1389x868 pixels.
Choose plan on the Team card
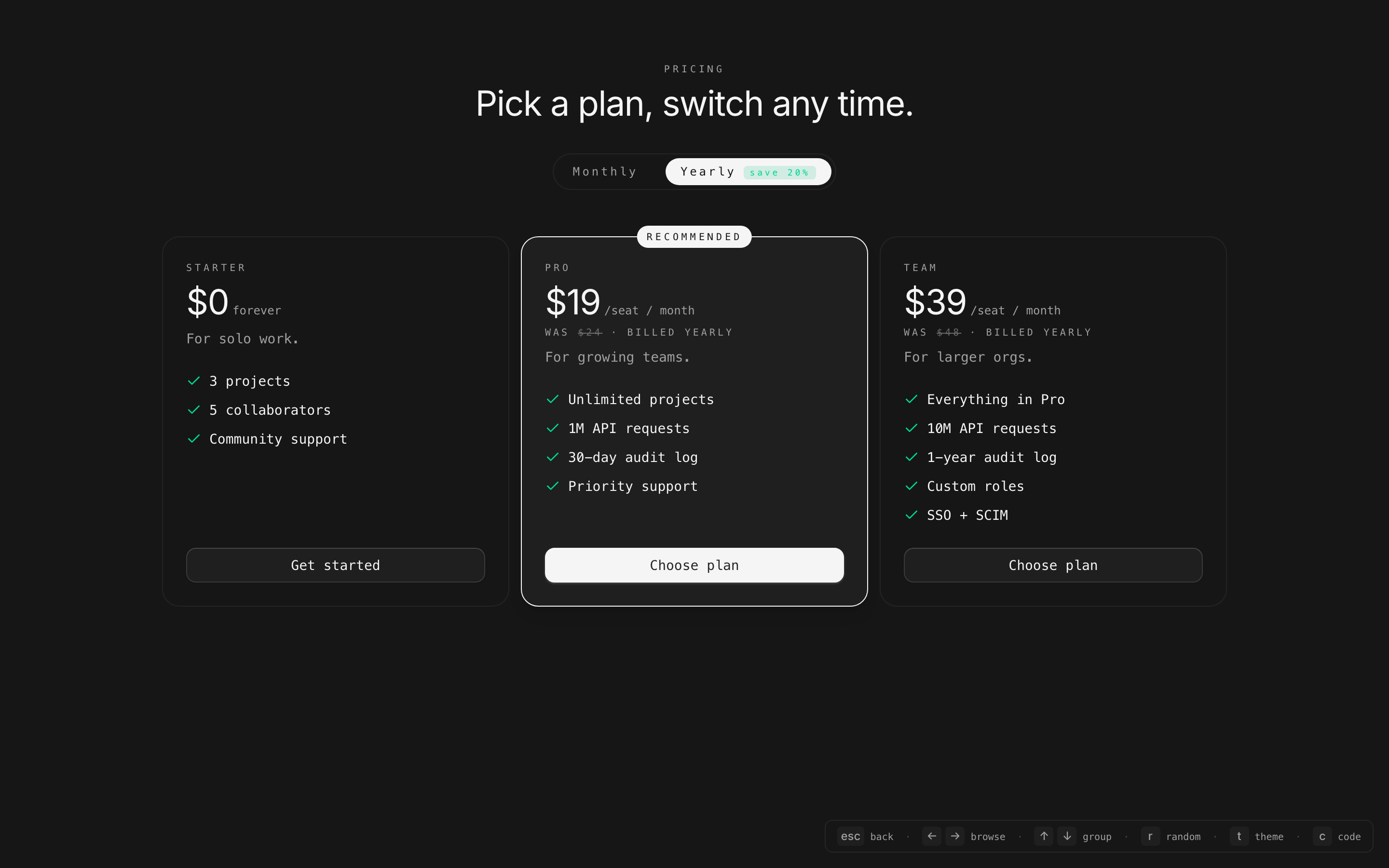pyautogui.click(x=1053, y=565)
